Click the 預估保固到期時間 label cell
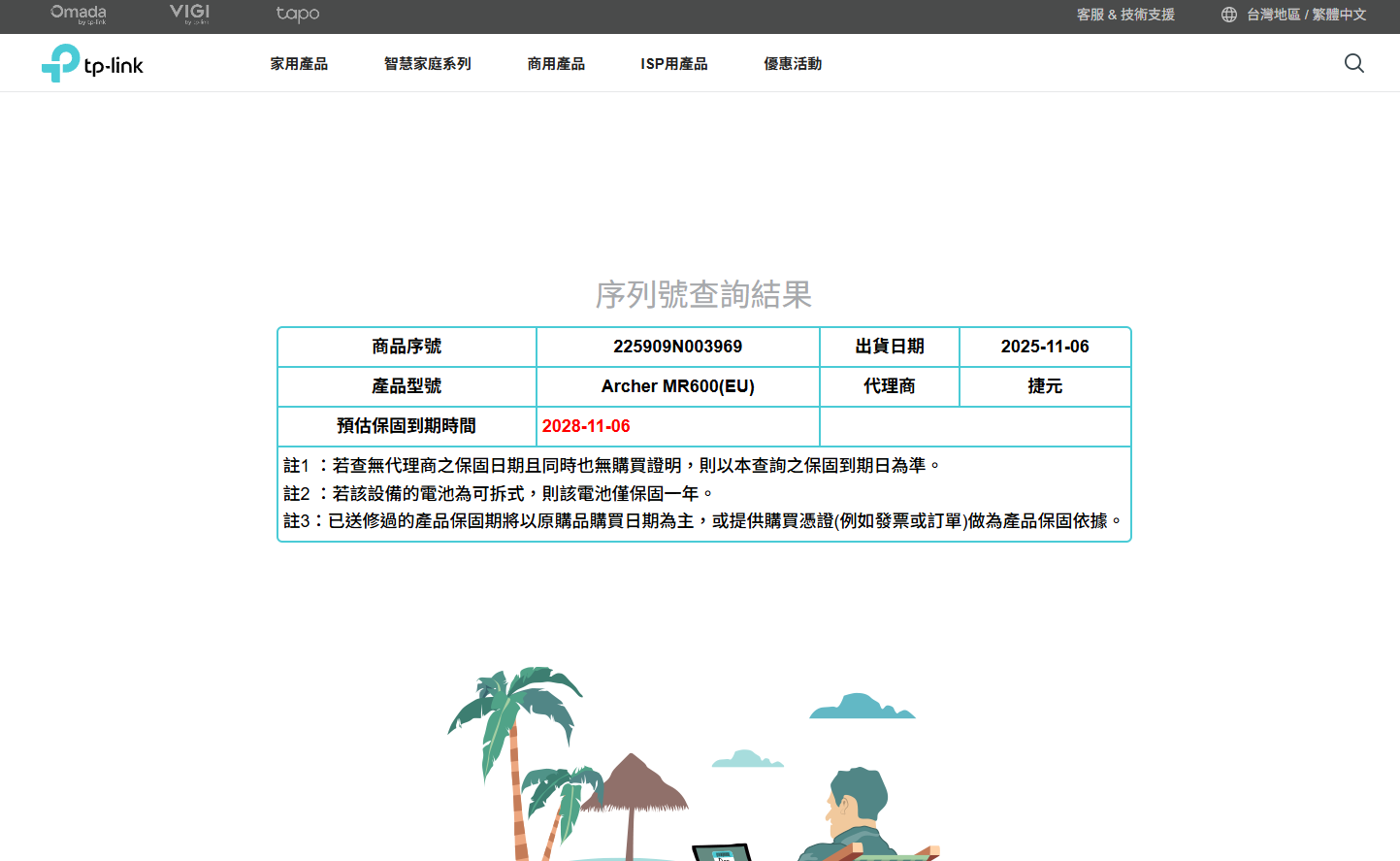Viewport: 1400px width, 861px height. coord(407,426)
